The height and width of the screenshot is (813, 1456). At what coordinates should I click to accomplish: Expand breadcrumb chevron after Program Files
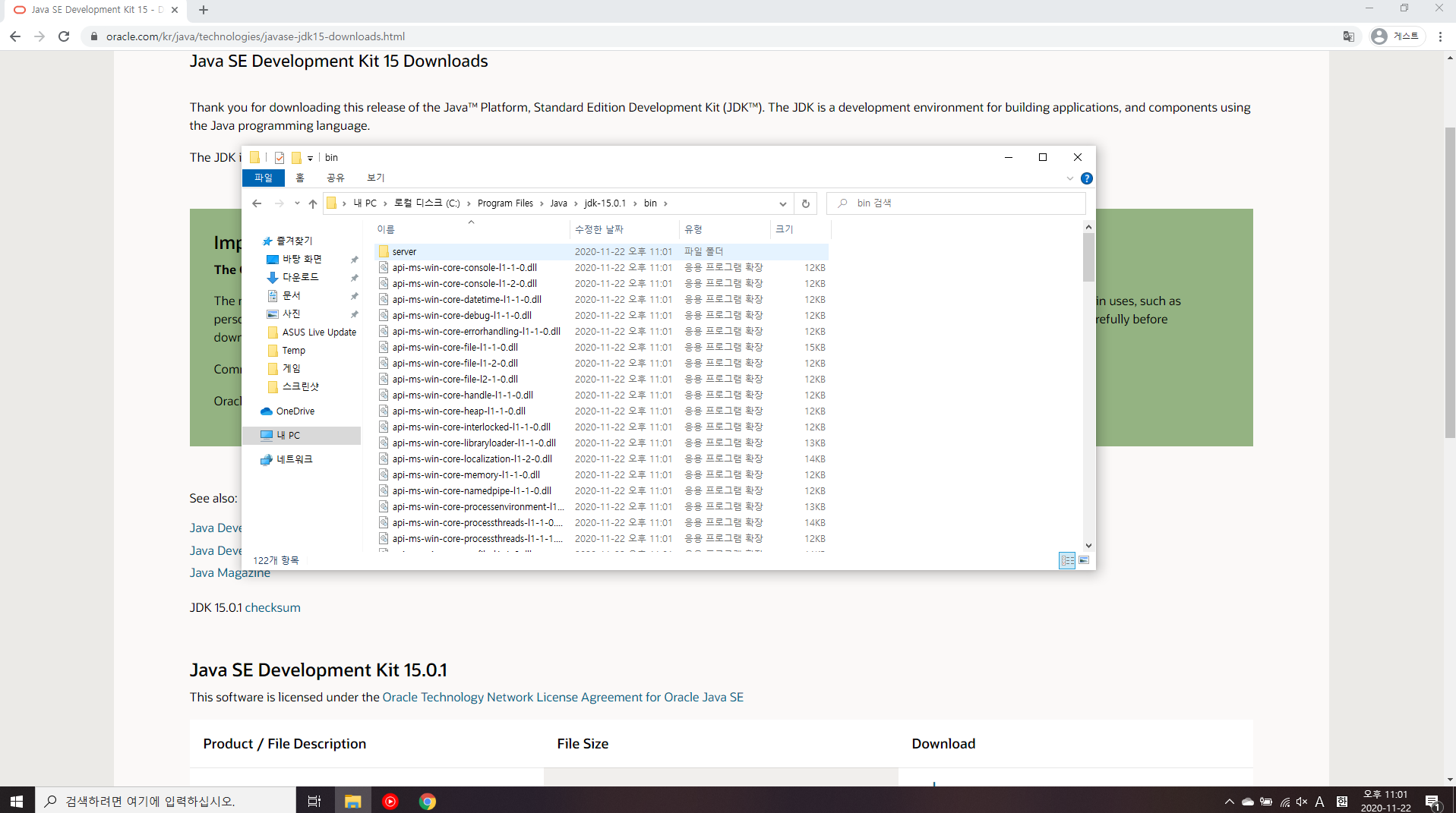[x=543, y=203]
